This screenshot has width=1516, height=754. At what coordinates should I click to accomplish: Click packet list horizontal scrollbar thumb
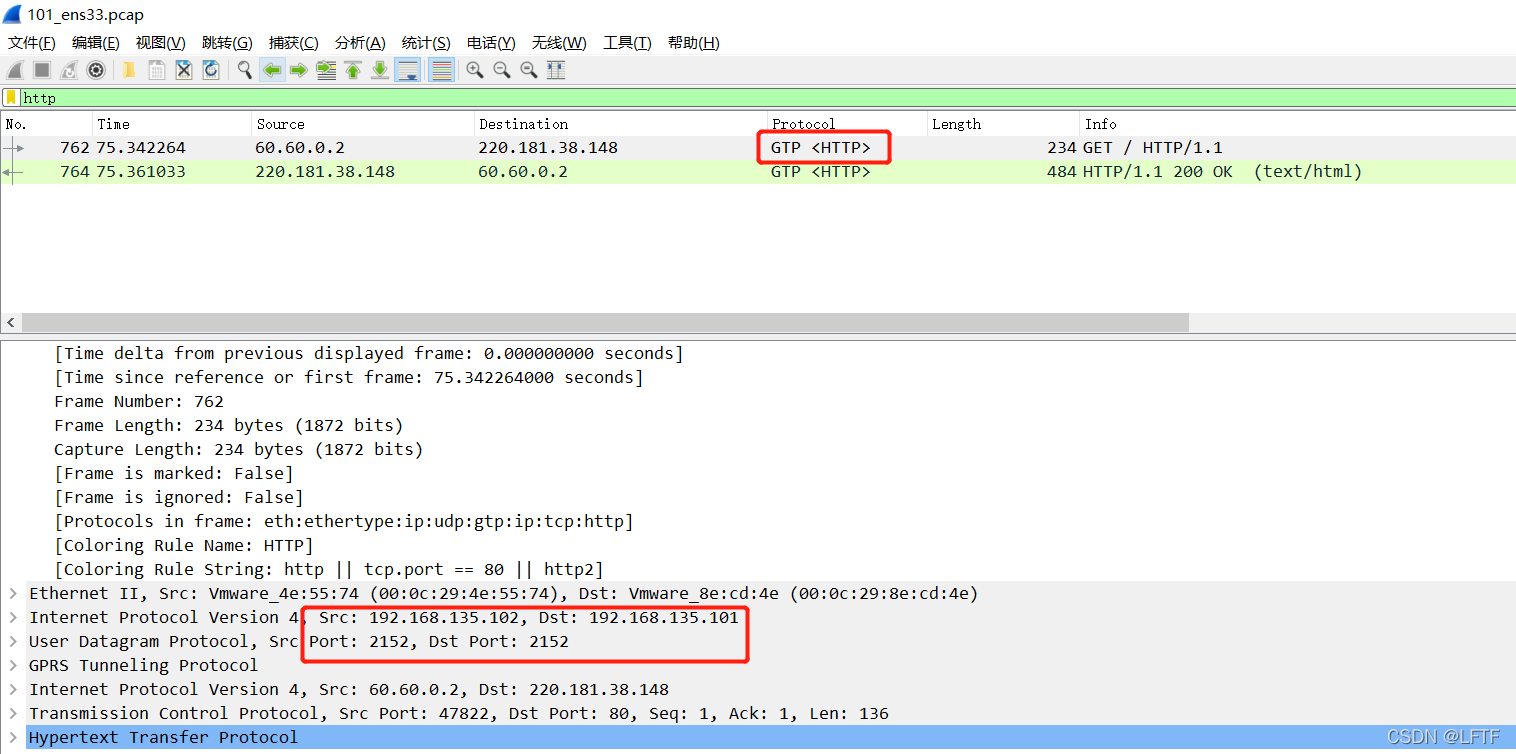[605, 323]
